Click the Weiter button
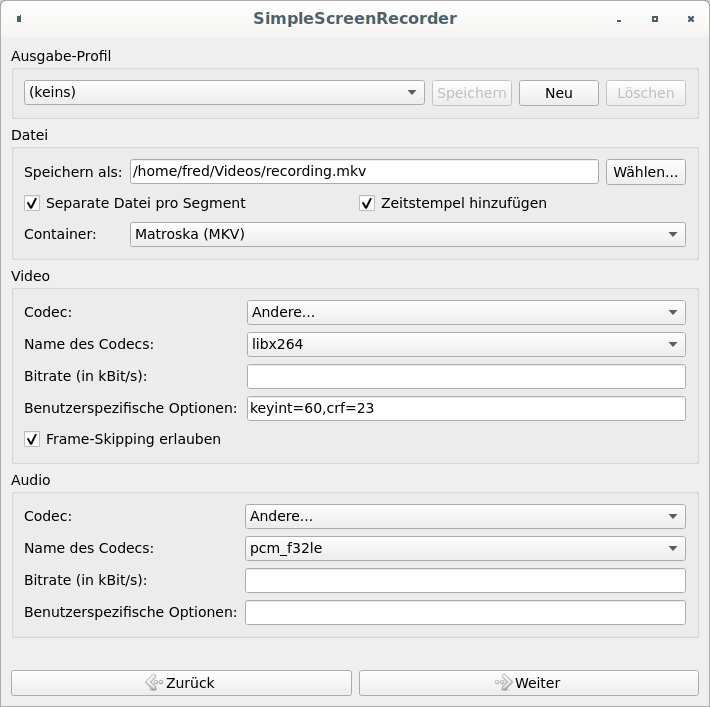710x707 pixels. (x=528, y=683)
